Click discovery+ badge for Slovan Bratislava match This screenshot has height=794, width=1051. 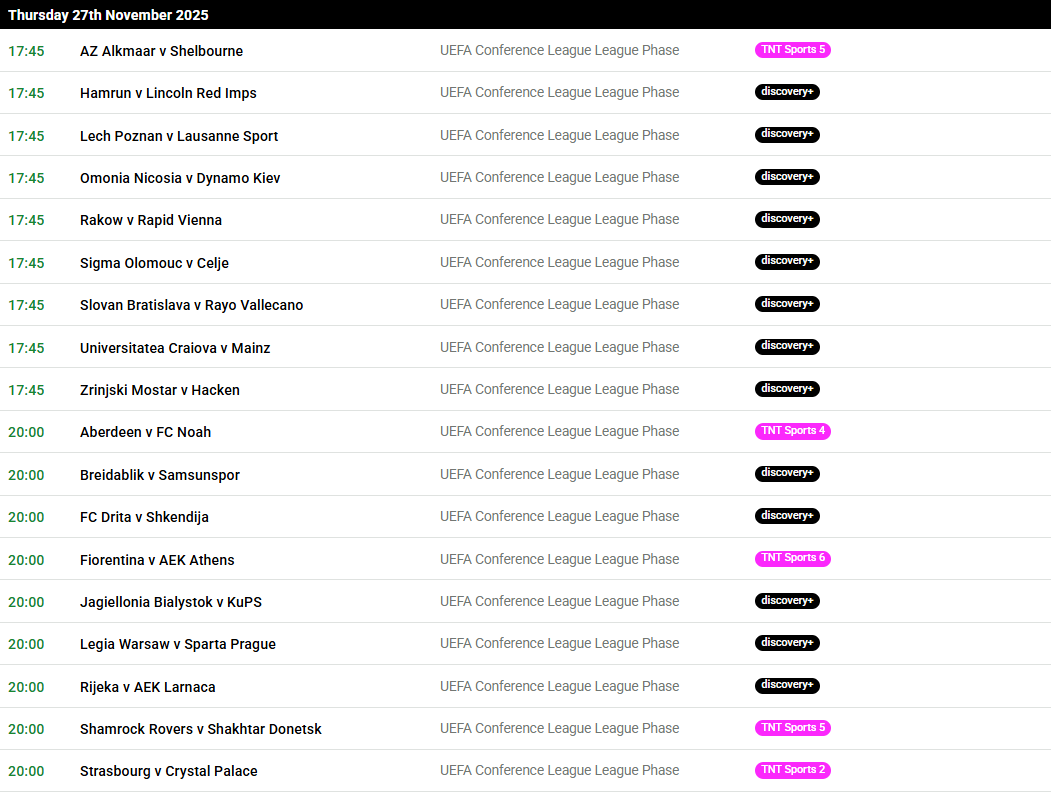tap(787, 304)
